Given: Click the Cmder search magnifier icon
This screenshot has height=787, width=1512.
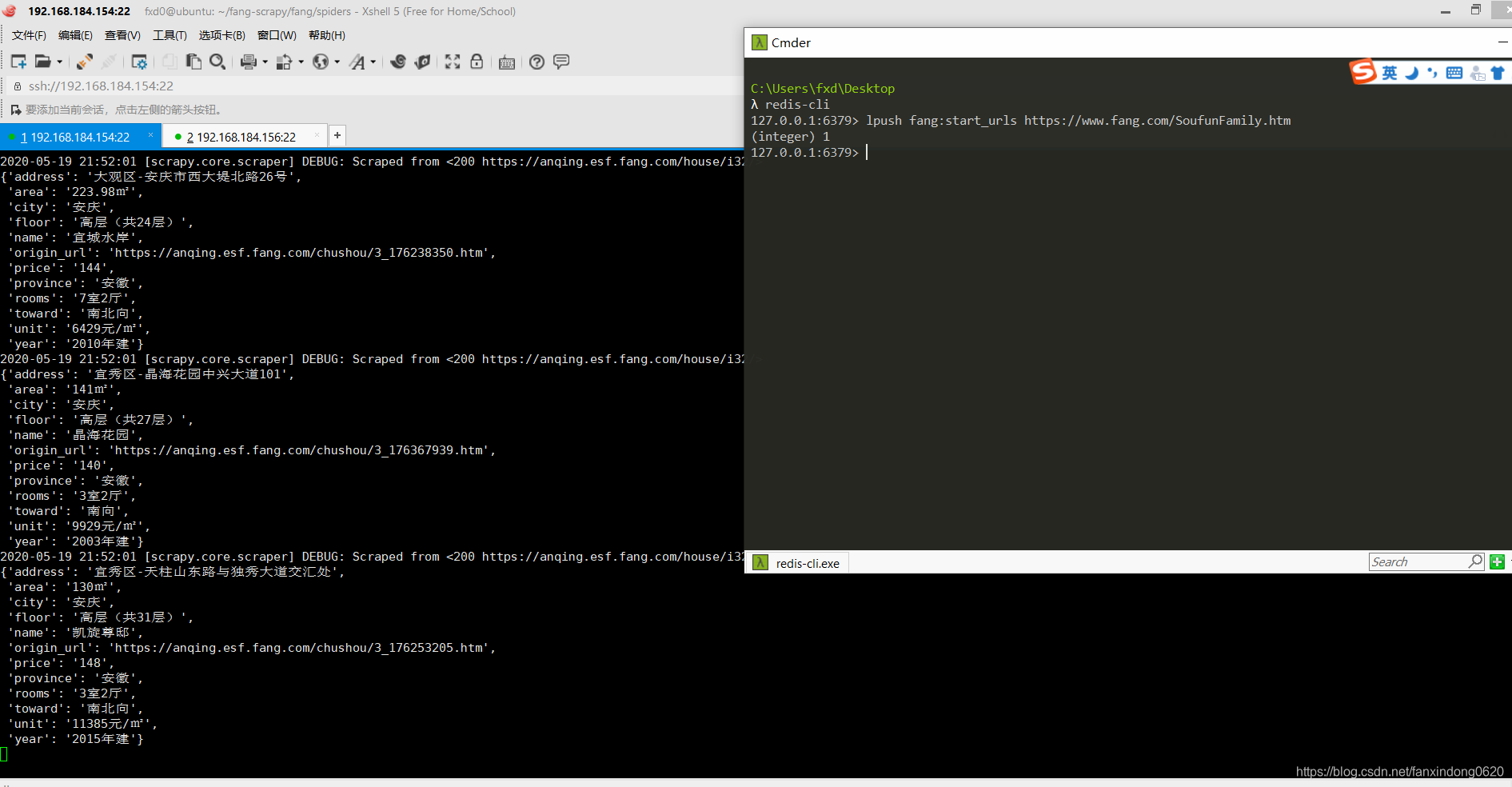Looking at the screenshot, I should point(1476,561).
